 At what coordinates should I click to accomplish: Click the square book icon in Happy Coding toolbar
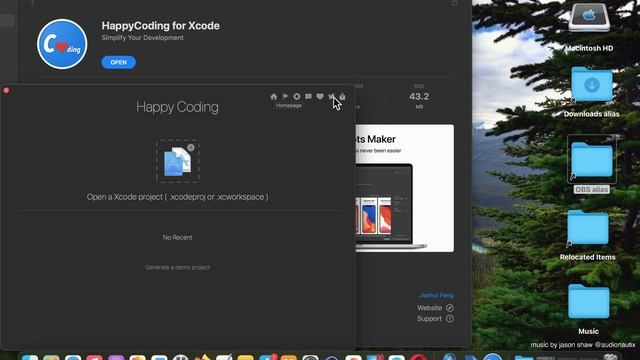pyautogui.click(x=309, y=96)
